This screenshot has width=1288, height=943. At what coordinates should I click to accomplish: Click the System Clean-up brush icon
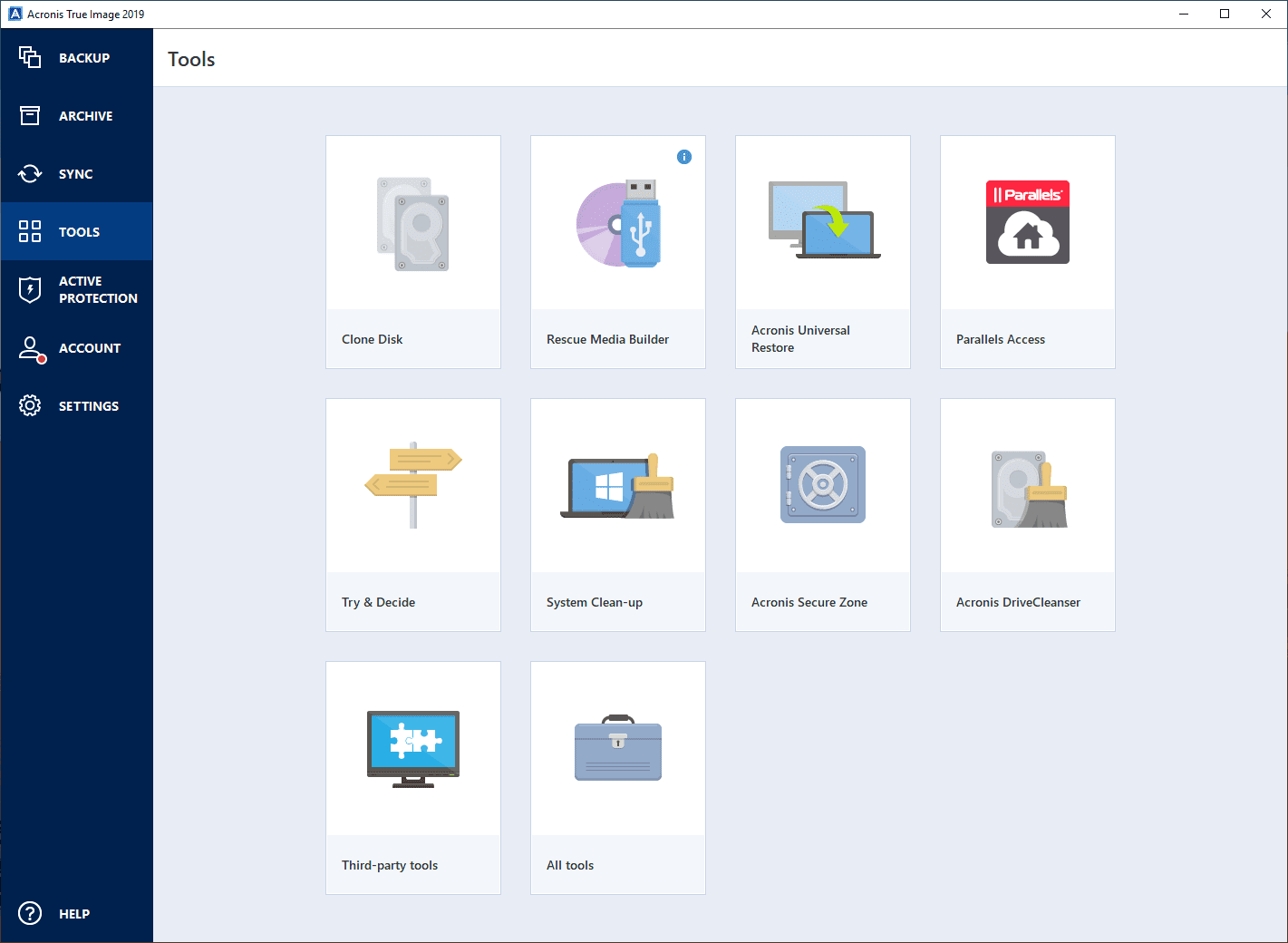tap(618, 487)
